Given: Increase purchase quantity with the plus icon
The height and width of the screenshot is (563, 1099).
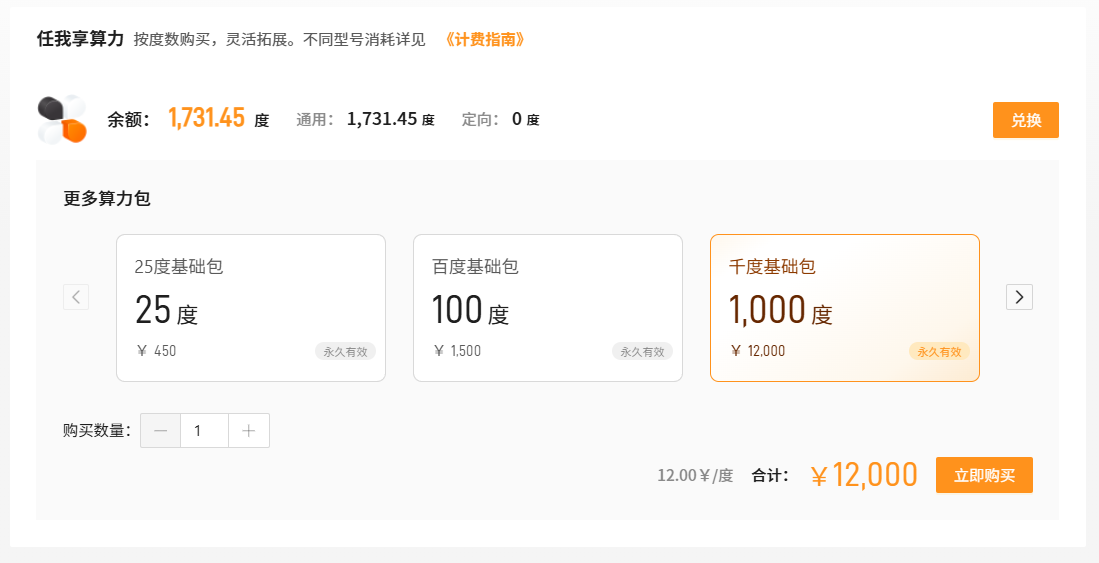Looking at the screenshot, I should (249, 431).
